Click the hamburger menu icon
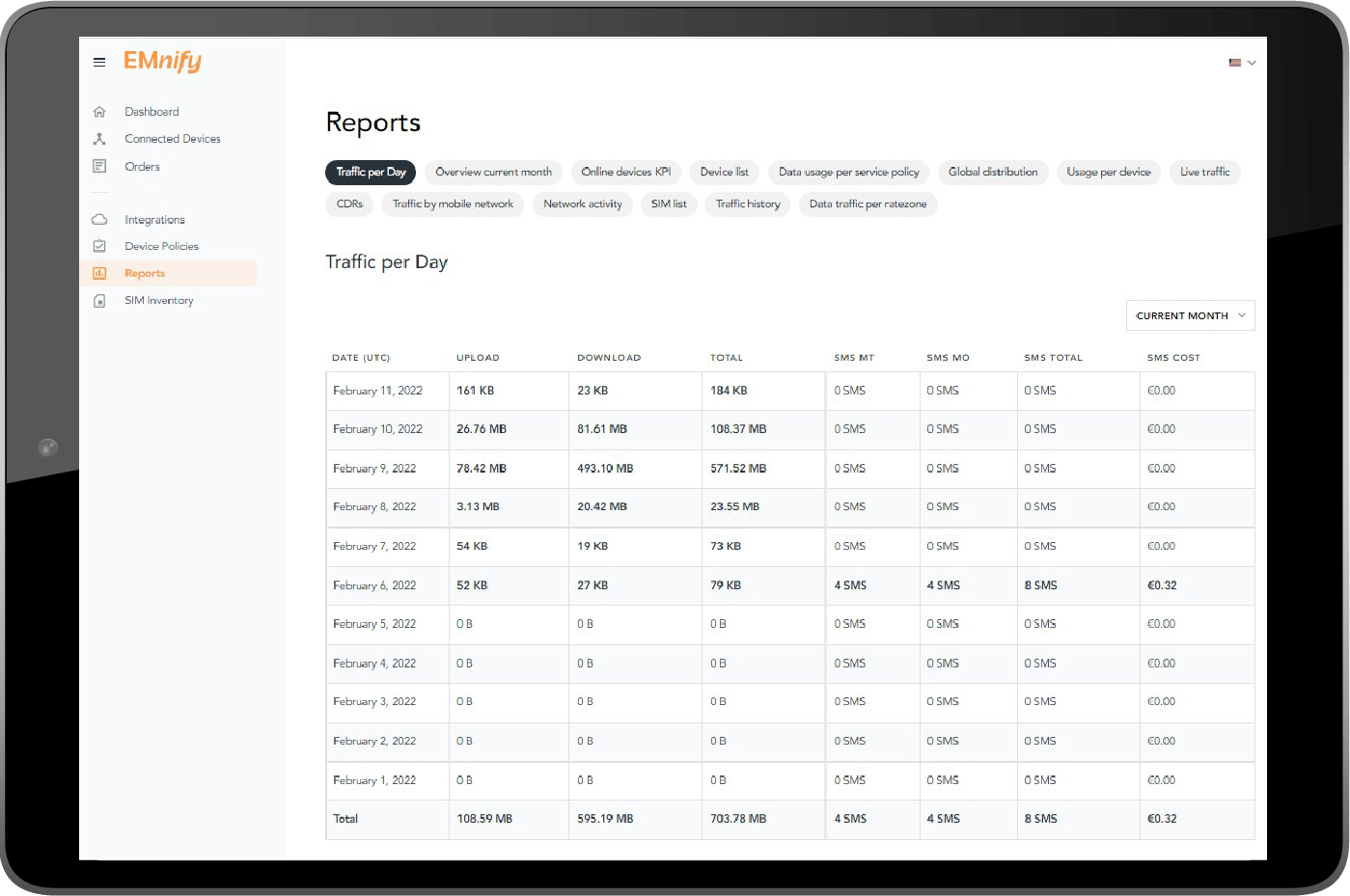The image size is (1350, 896). (99, 61)
